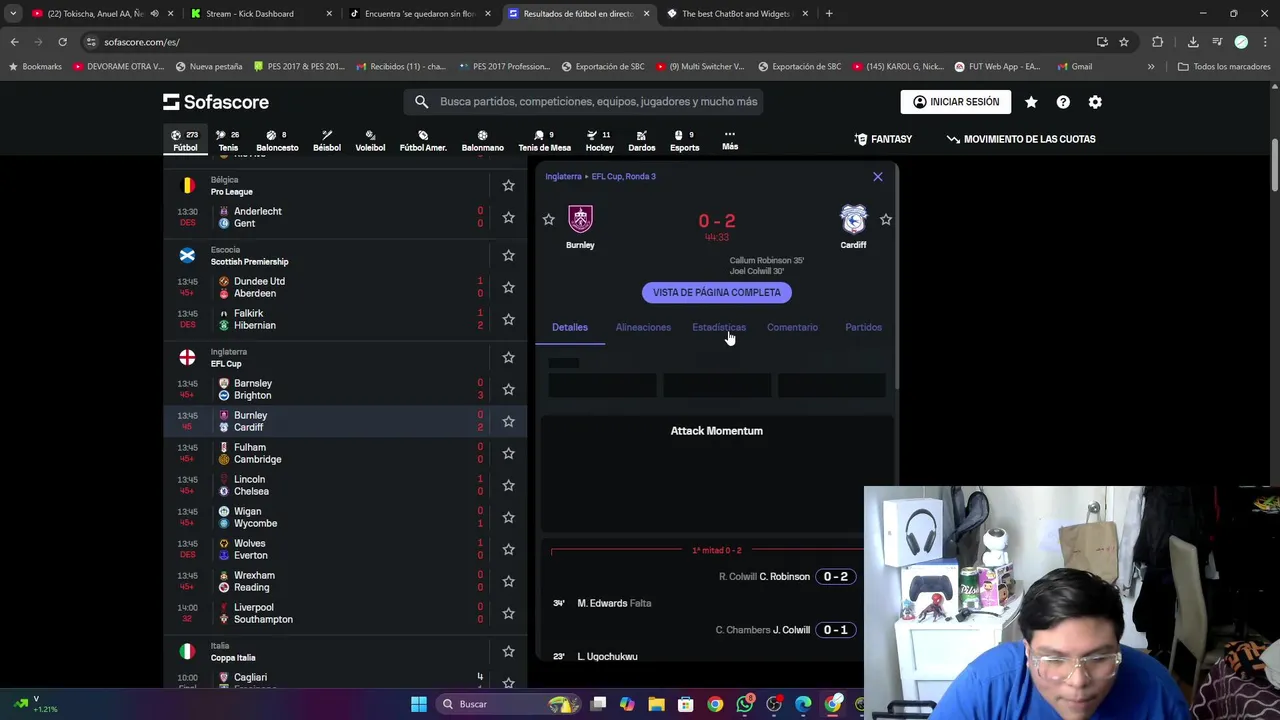Open the Windows Start menu
The image size is (1280, 720).
(419, 704)
